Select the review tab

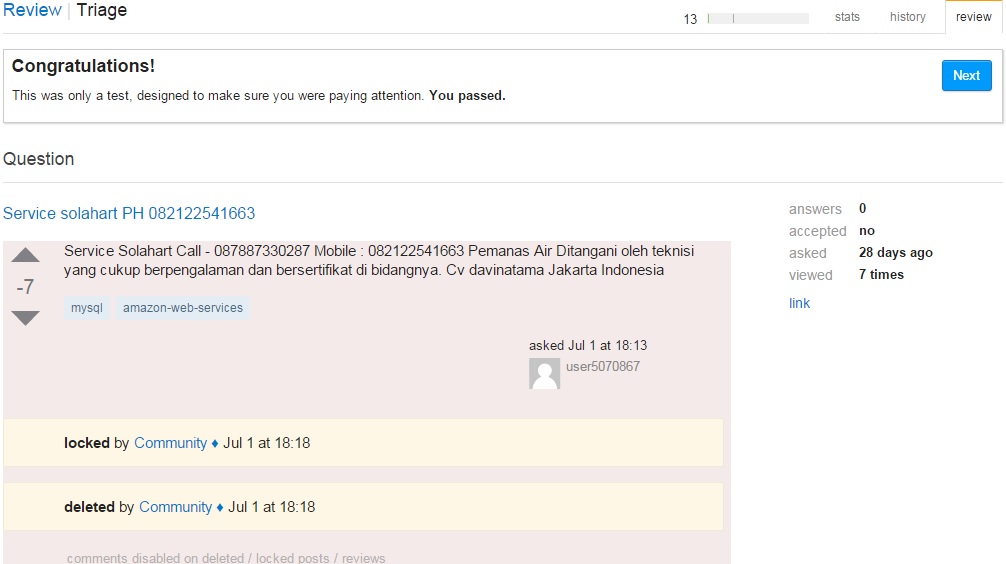click(x=973, y=17)
